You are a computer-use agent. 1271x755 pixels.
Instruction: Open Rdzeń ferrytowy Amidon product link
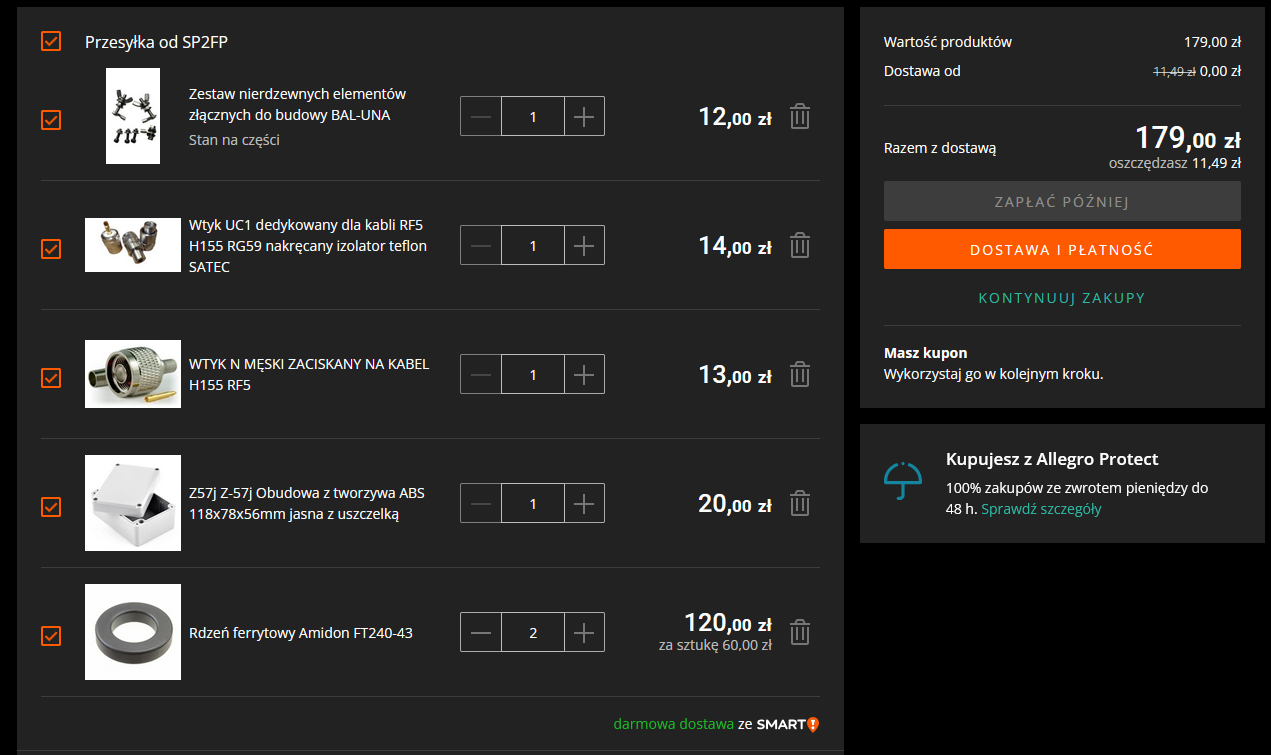click(x=301, y=633)
